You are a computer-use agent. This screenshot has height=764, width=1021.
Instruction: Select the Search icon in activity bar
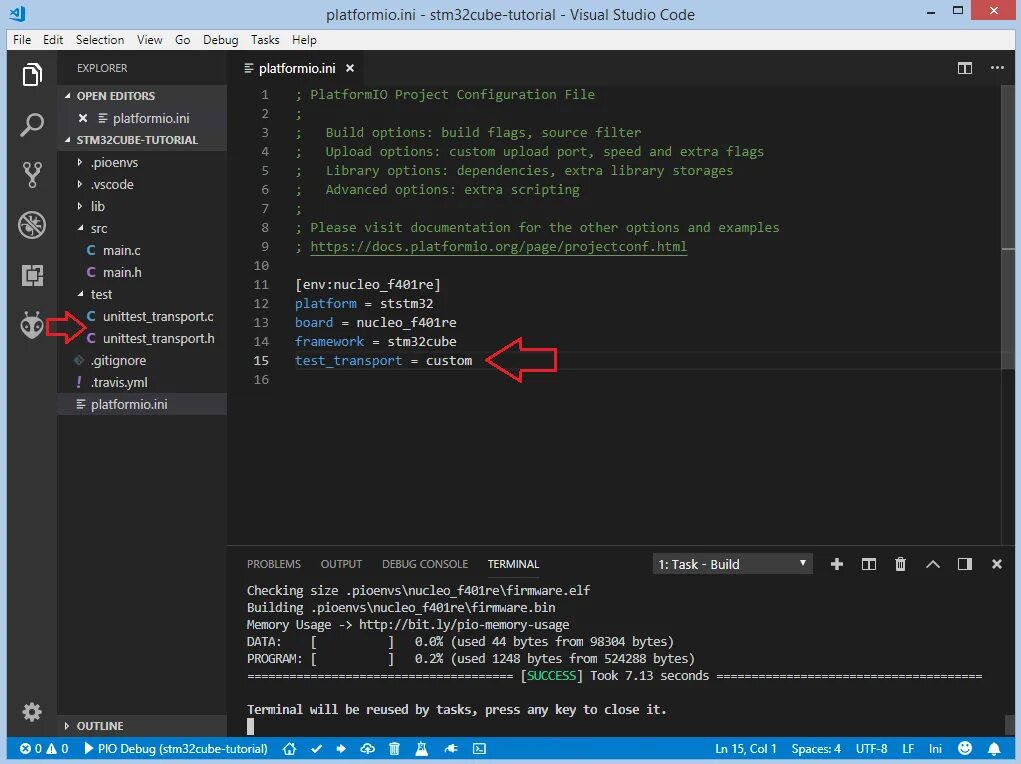(33, 125)
